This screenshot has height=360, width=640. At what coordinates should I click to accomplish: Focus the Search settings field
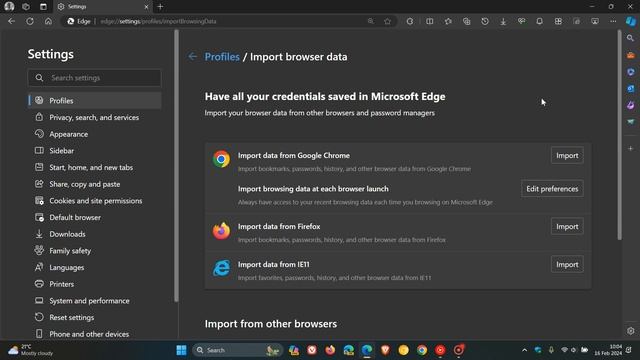pyautogui.click(x=95, y=78)
